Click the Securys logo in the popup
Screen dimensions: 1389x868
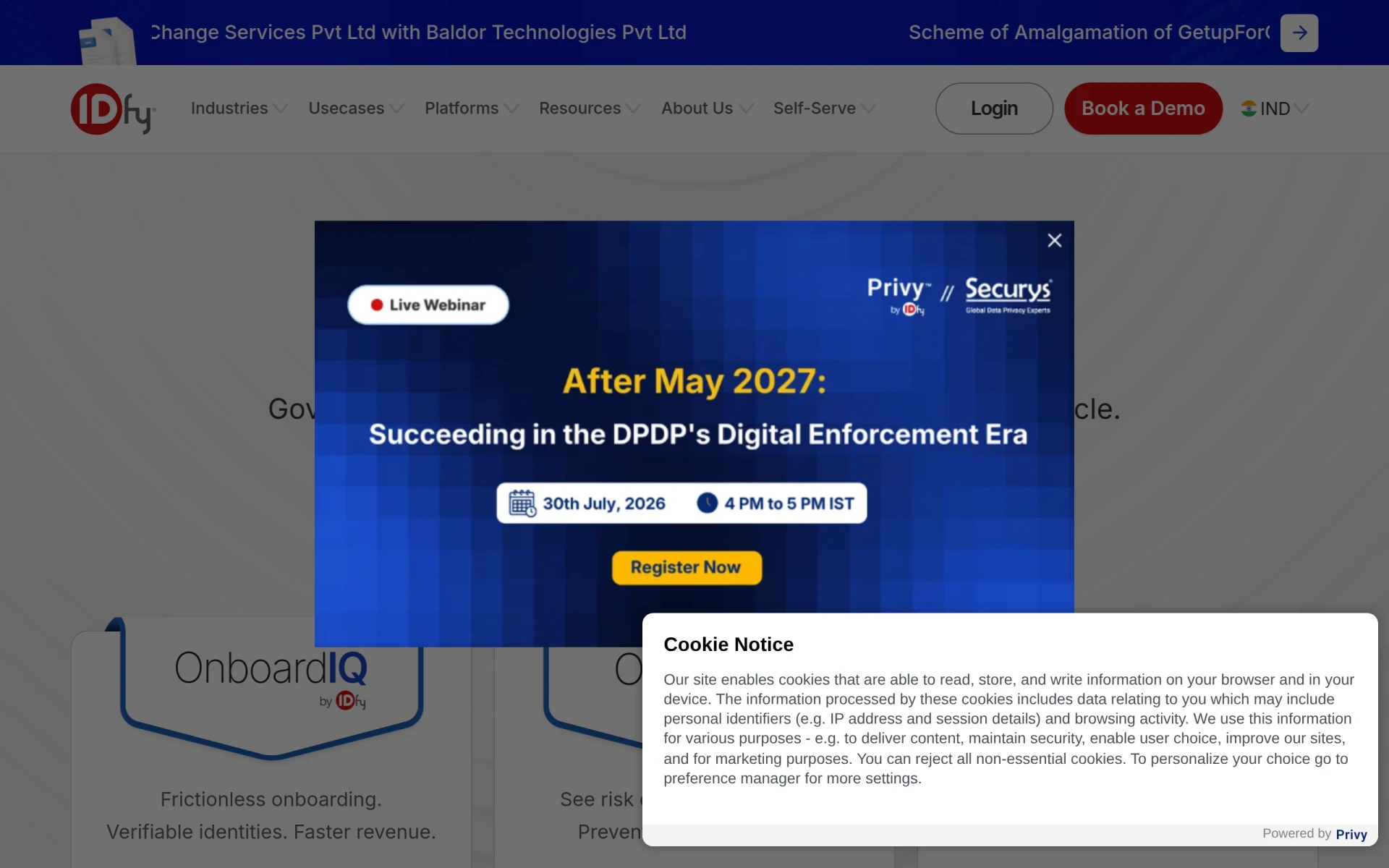(1008, 295)
